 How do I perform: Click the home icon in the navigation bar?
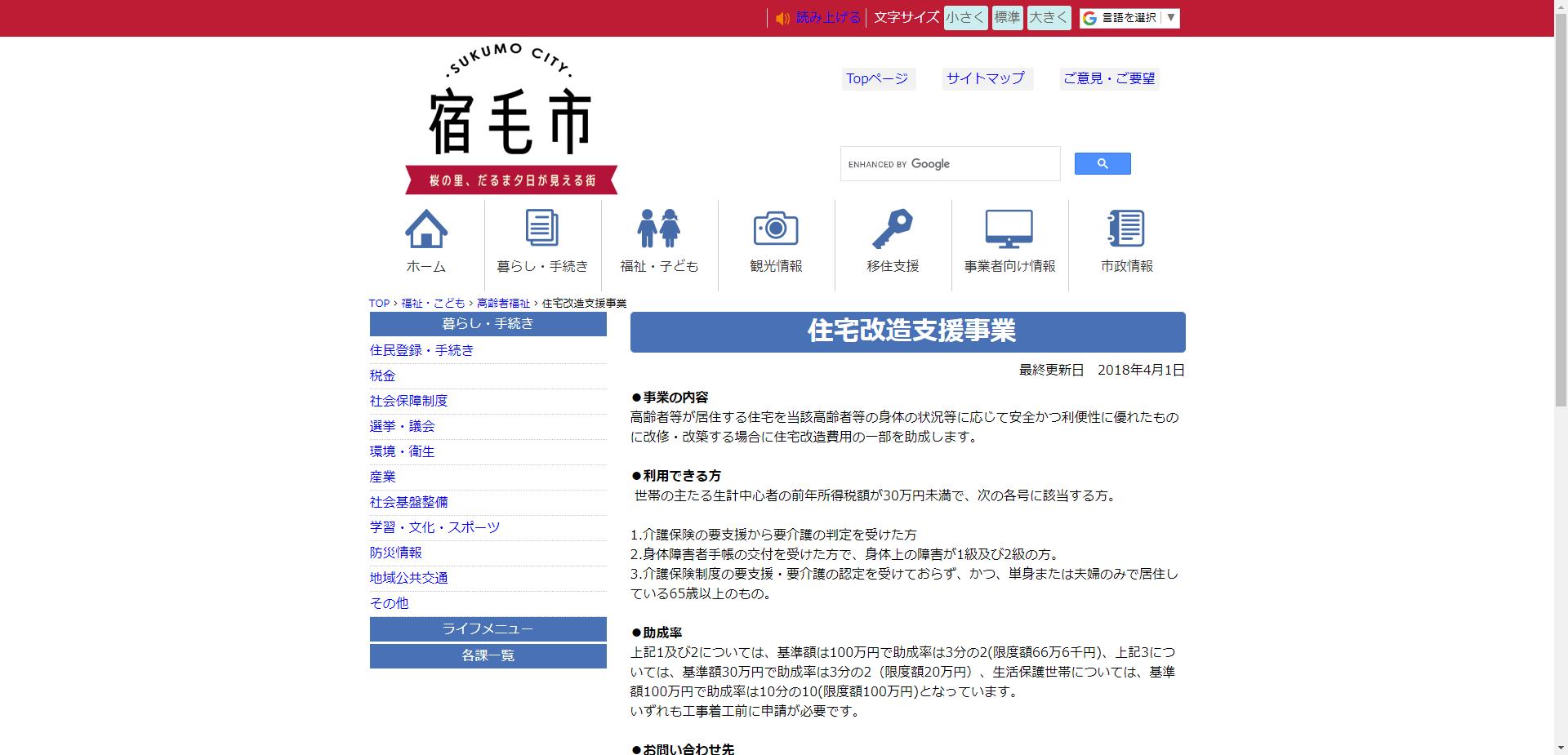425,241
